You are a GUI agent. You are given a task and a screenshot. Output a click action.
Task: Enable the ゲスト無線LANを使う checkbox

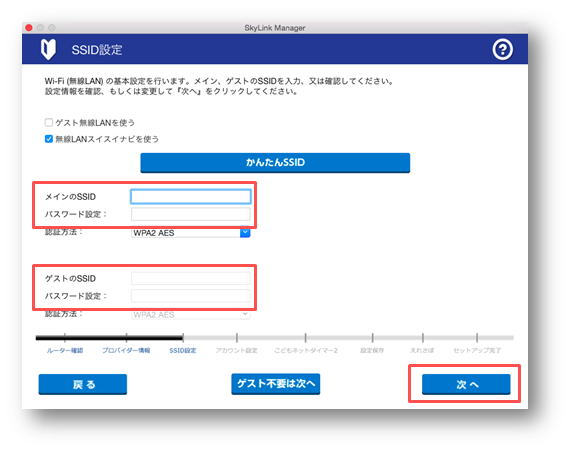point(49,122)
